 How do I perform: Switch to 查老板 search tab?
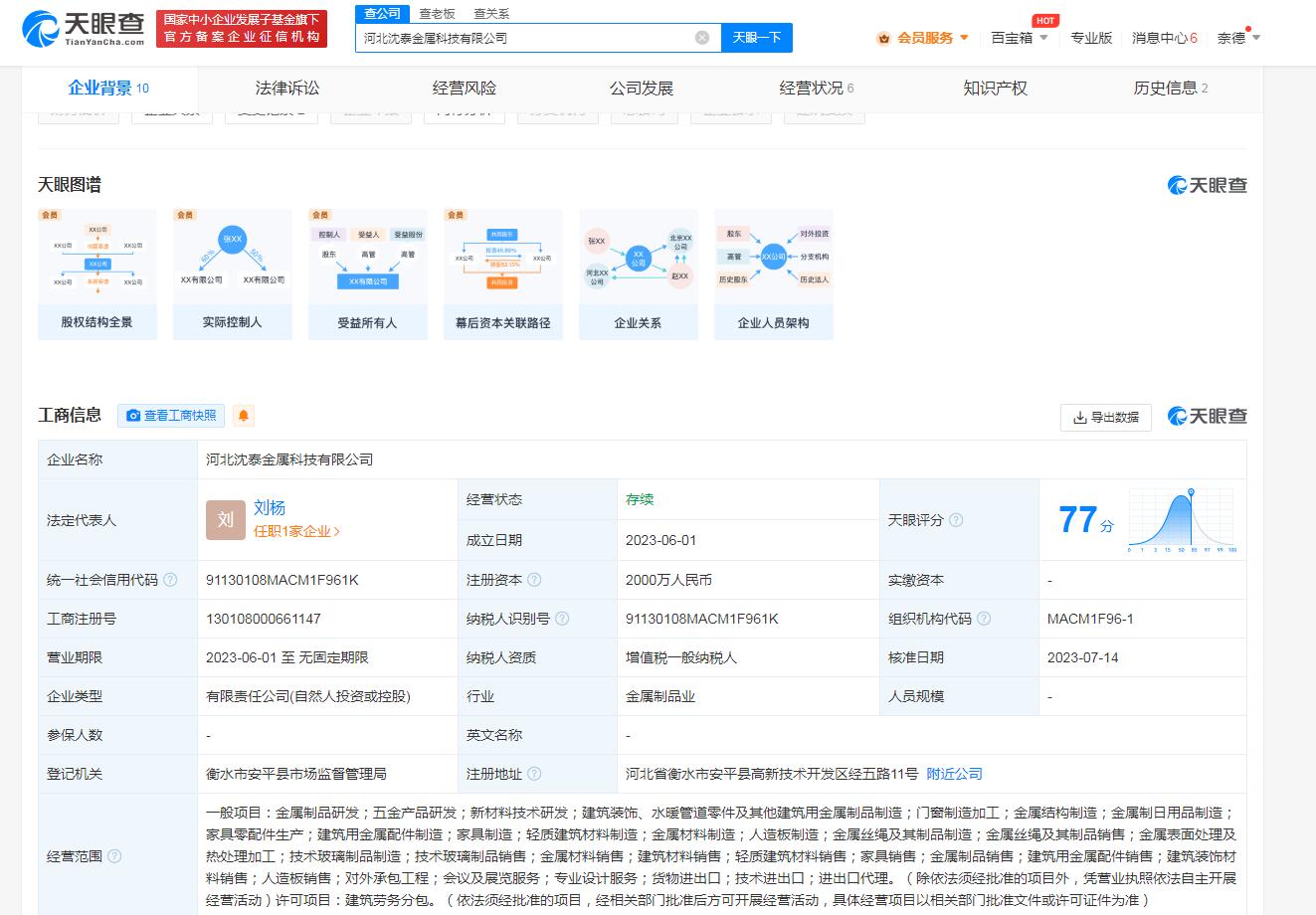point(437,13)
